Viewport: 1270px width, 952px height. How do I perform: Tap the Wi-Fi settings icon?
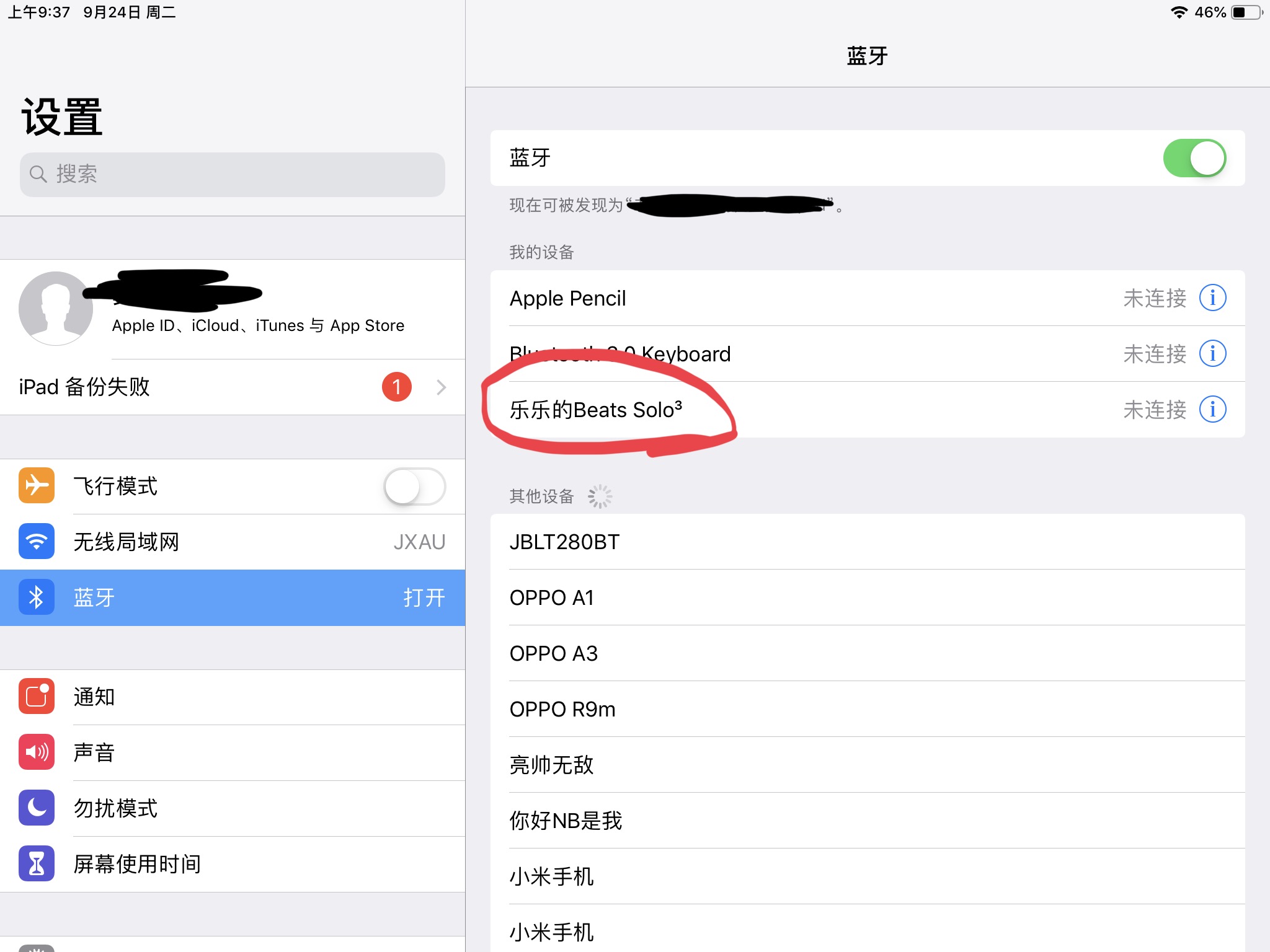pos(37,541)
